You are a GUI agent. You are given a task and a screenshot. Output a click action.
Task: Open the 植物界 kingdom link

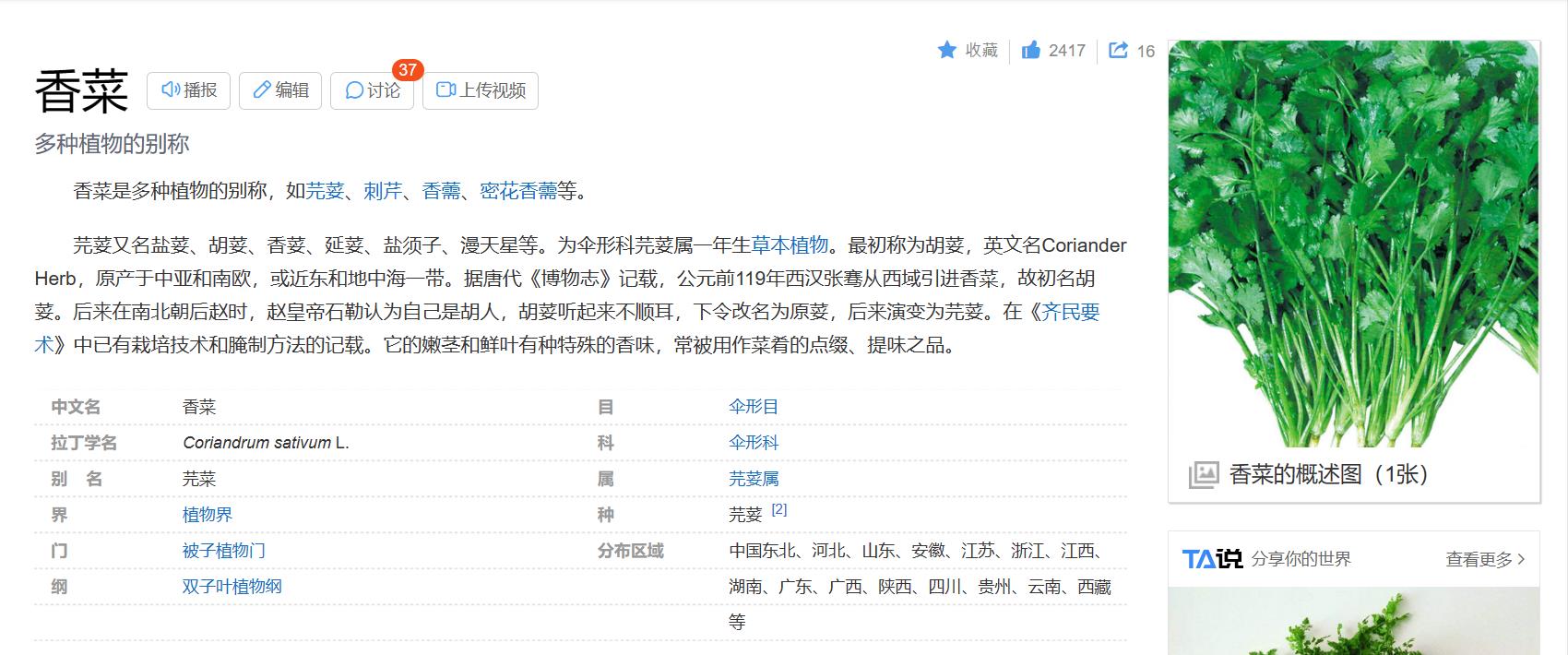click(208, 515)
